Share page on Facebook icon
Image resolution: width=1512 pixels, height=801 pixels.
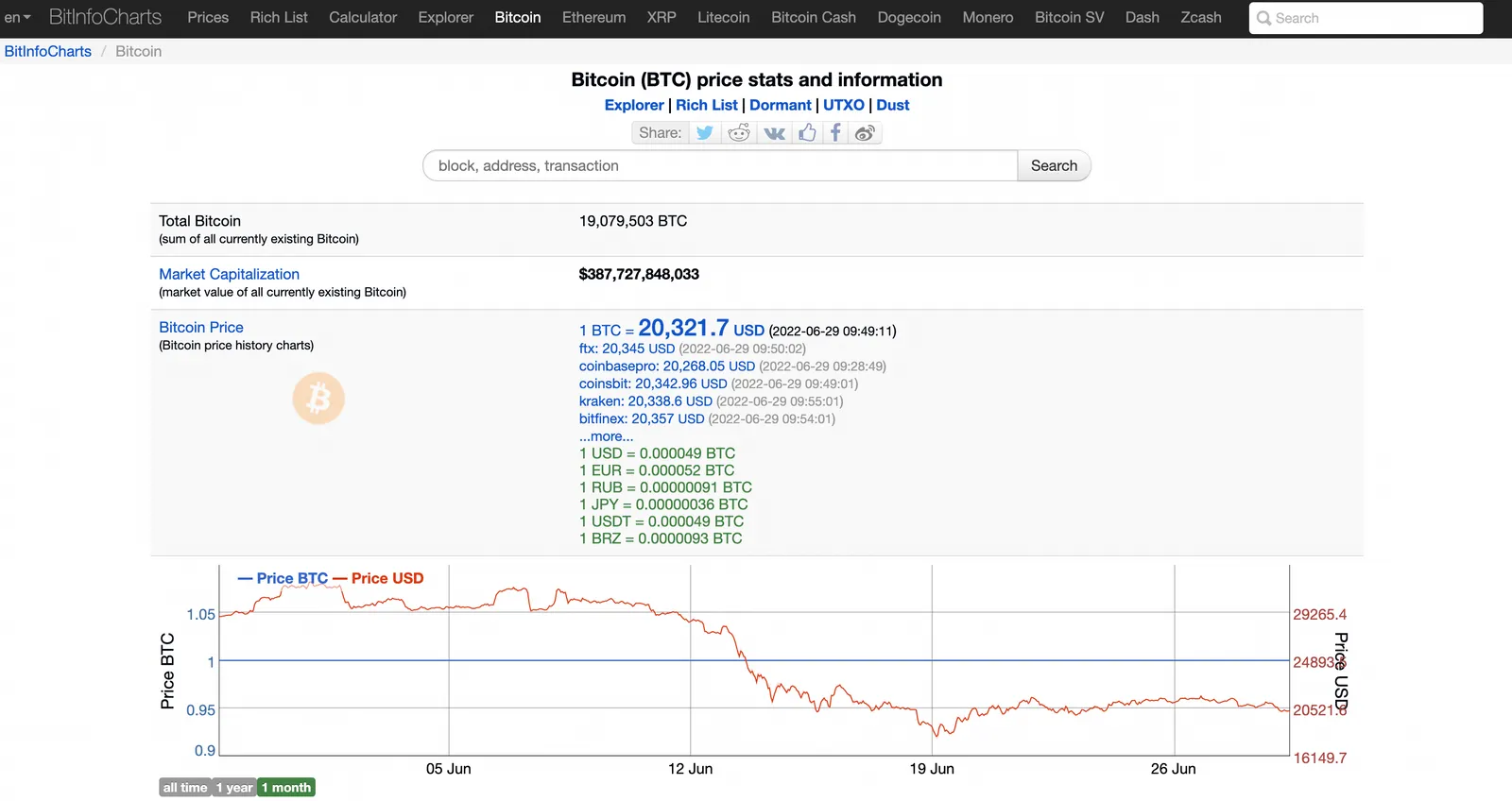(x=835, y=133)
